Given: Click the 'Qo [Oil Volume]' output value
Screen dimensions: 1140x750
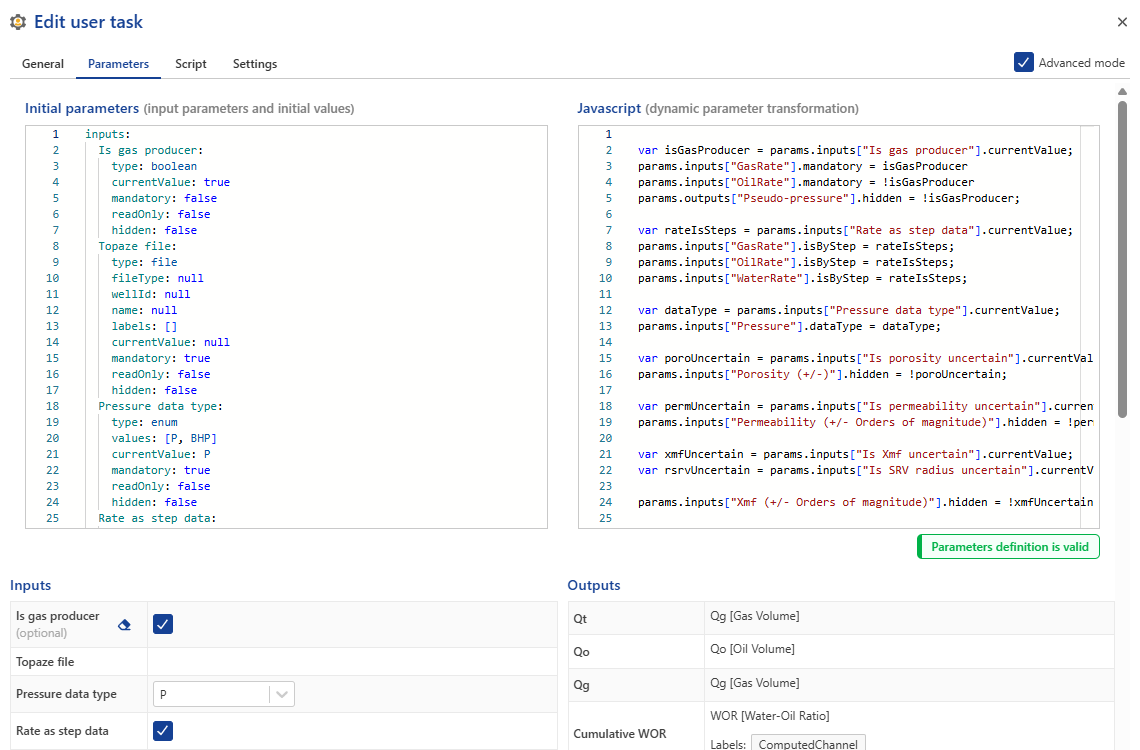Looking at the screenshot, I should 752,649.
